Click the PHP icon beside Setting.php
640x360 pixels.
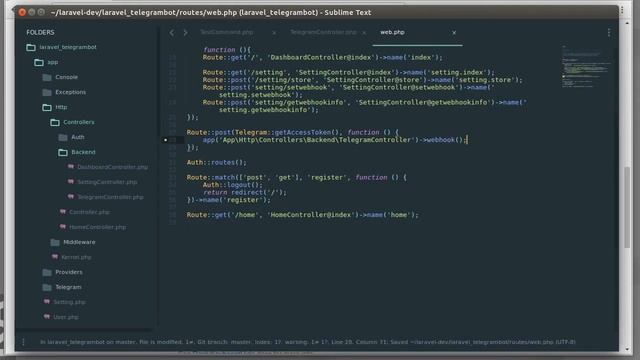tap(47, 302)
